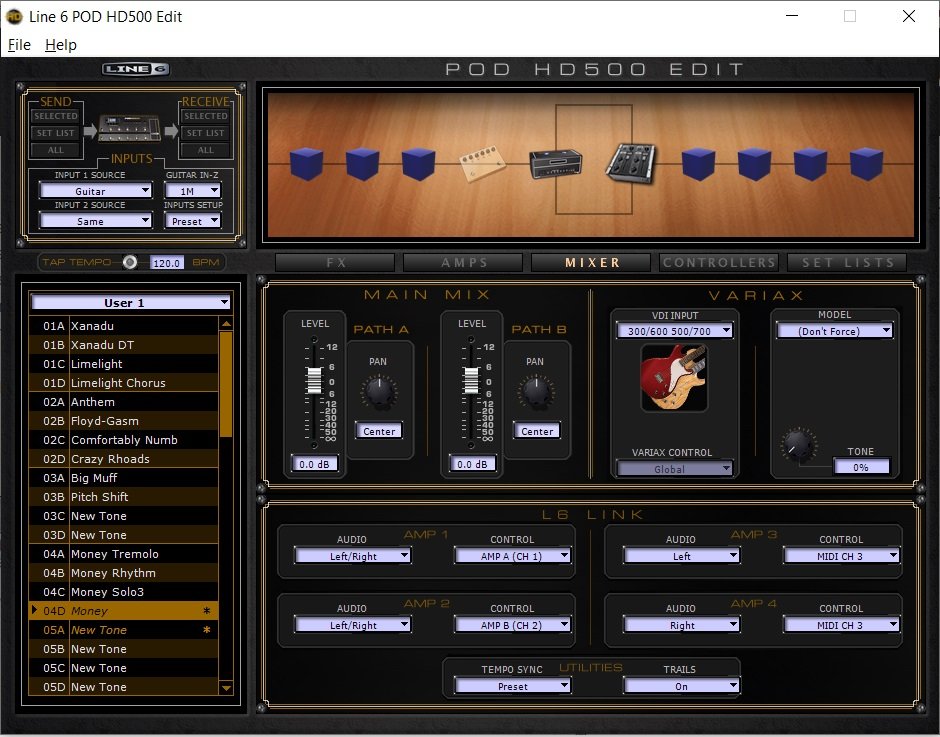Viewport: 940px width, 737px height.
Task: Click the Send SELECTED button
Action: point(55,117)
